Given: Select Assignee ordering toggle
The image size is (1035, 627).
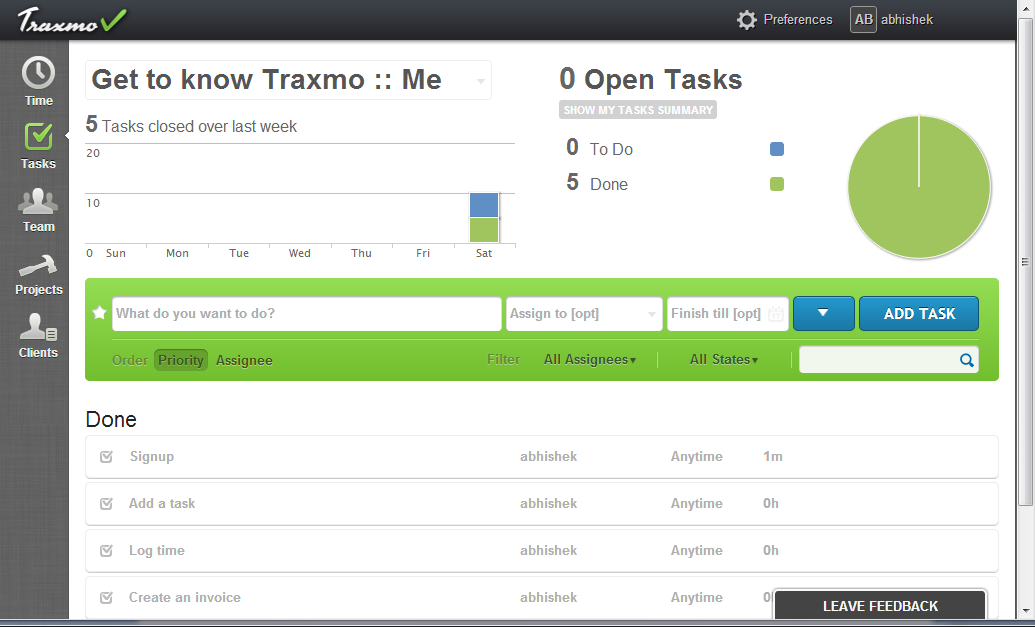Looking at the screenshot, I should pyautogui.click(x=244, y=360).
